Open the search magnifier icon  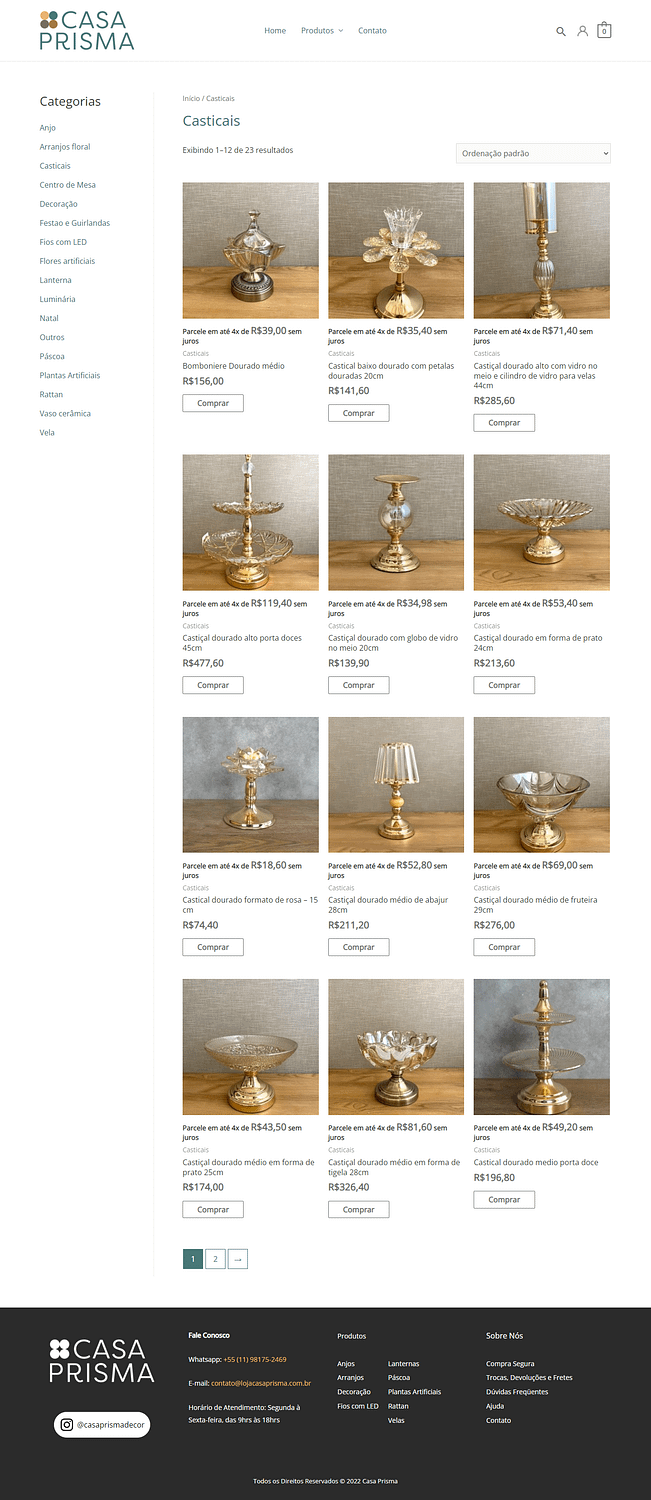561,31
